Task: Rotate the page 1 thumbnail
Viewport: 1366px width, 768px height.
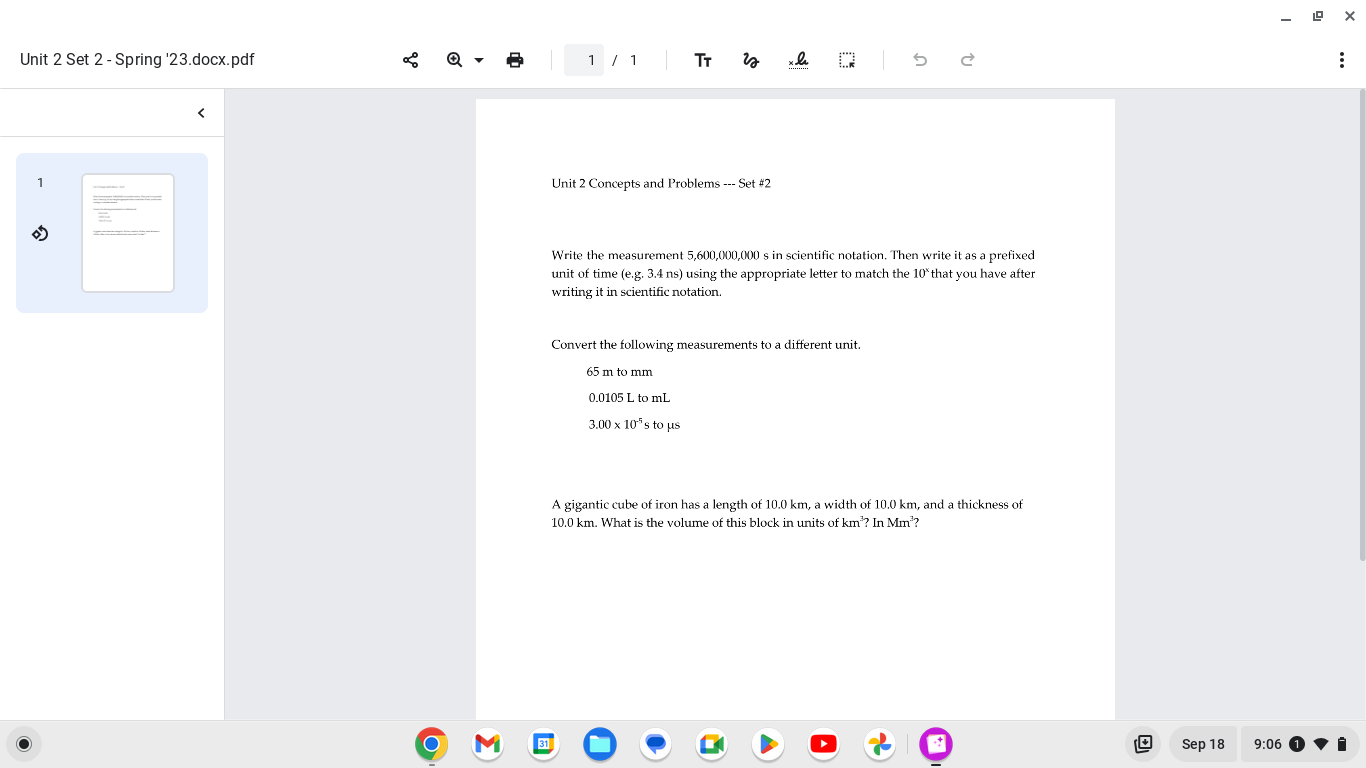Action: coord(40,233)
